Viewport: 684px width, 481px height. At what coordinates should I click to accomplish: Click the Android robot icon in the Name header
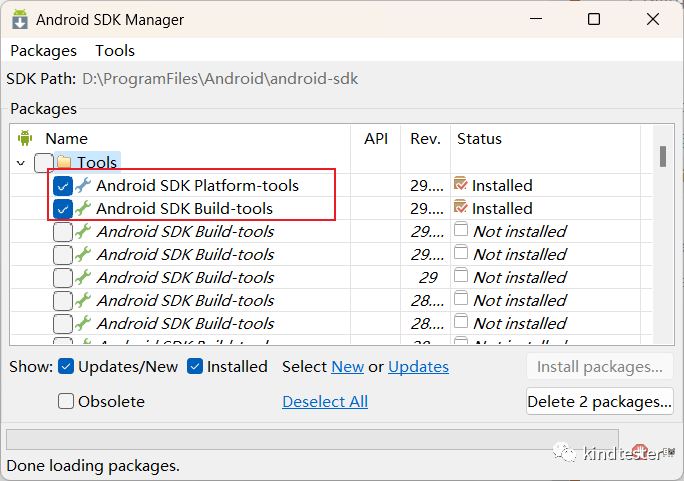[26, 139]
